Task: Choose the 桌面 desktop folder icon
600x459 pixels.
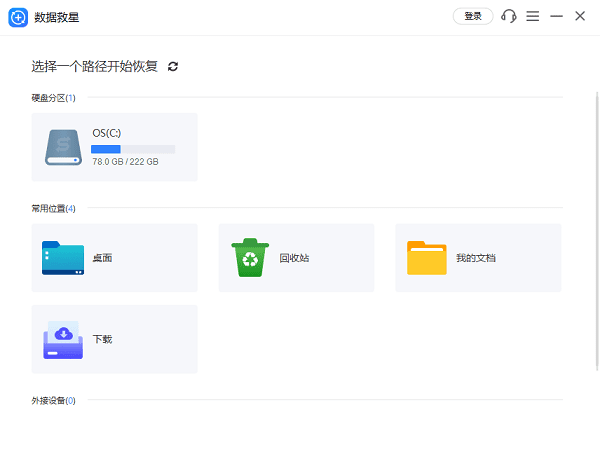Action: point(64,258)
